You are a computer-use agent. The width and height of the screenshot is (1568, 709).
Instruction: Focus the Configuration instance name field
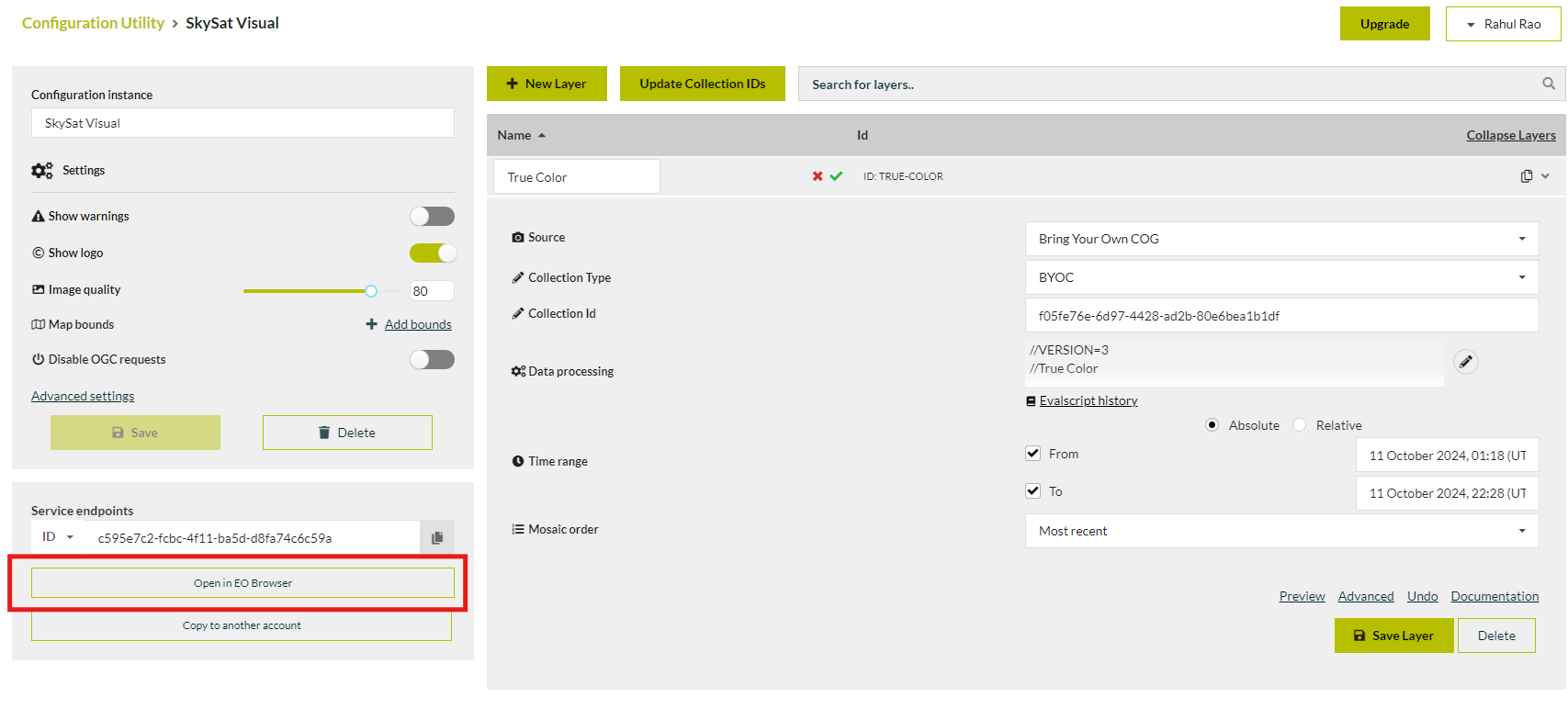[243, 123]
